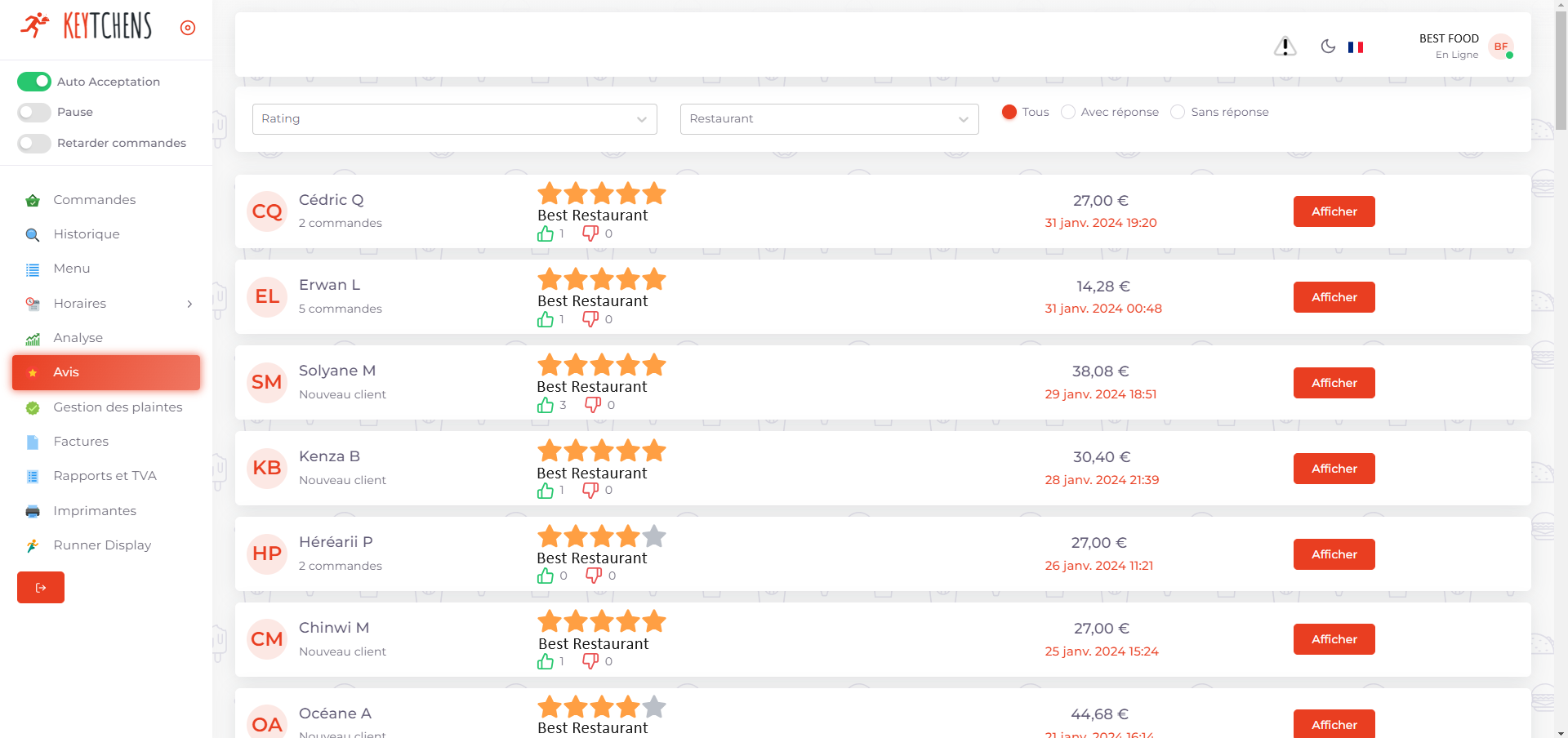Open the BF profile avatar
Viewport: 1568px width, 738px height.
(x=1500, y=47)
